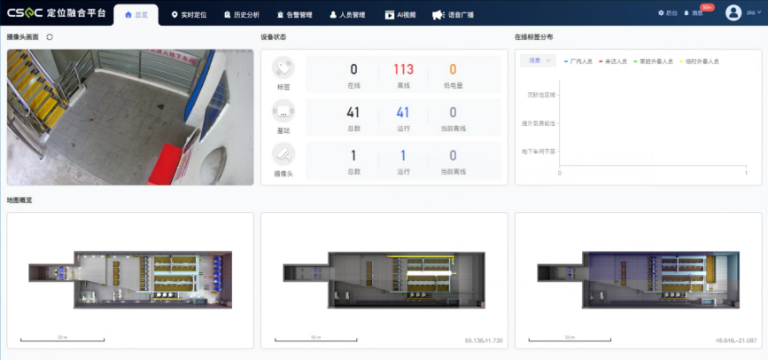This screenshot has width=768, height=360.
Task: Open the 消息 notifications bell
Action: click(x=694, y=13)
